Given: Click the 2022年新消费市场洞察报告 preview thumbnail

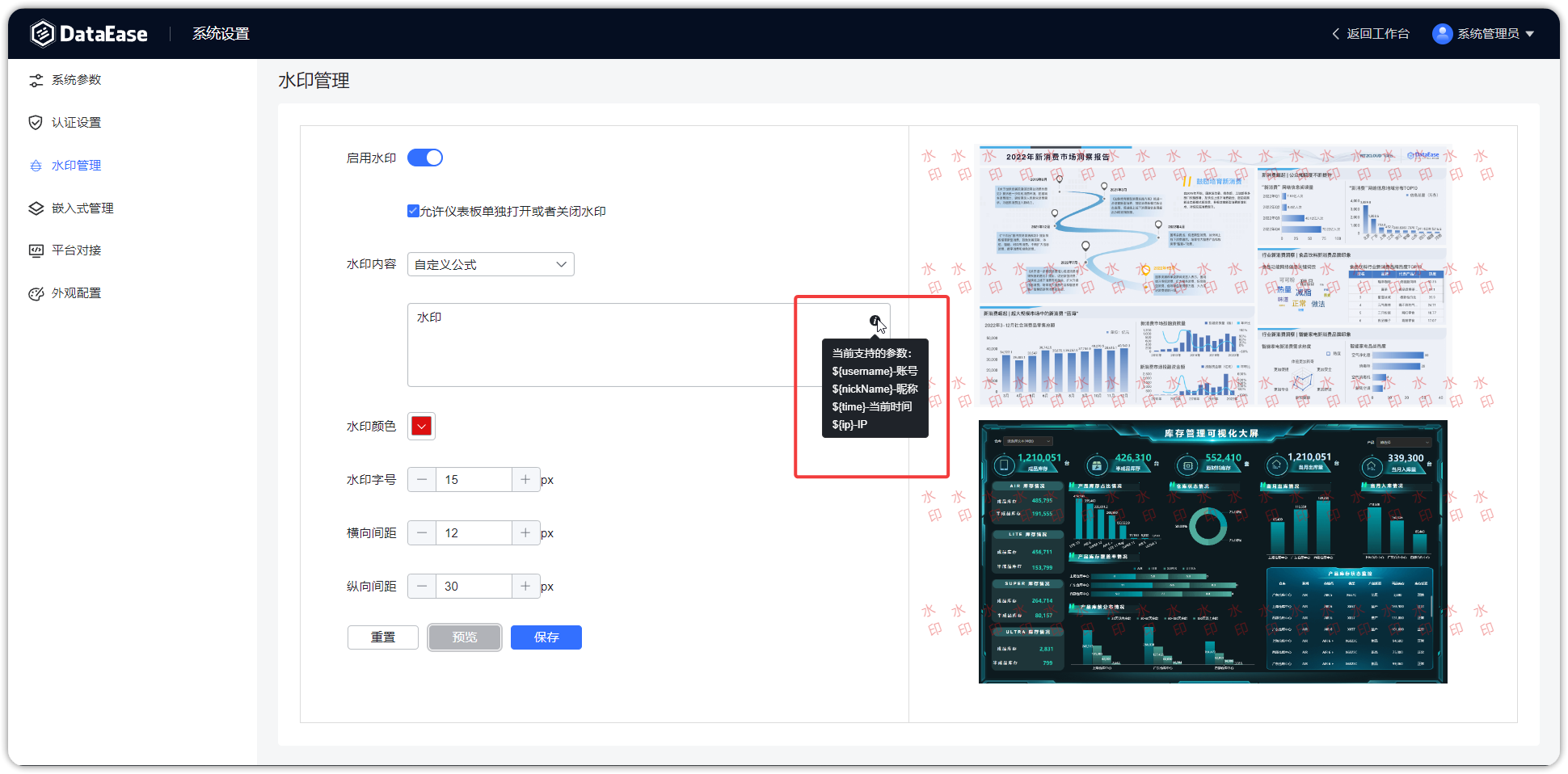Looking at the screenshot, I should pyautogui.click(x=1213, y=276).
